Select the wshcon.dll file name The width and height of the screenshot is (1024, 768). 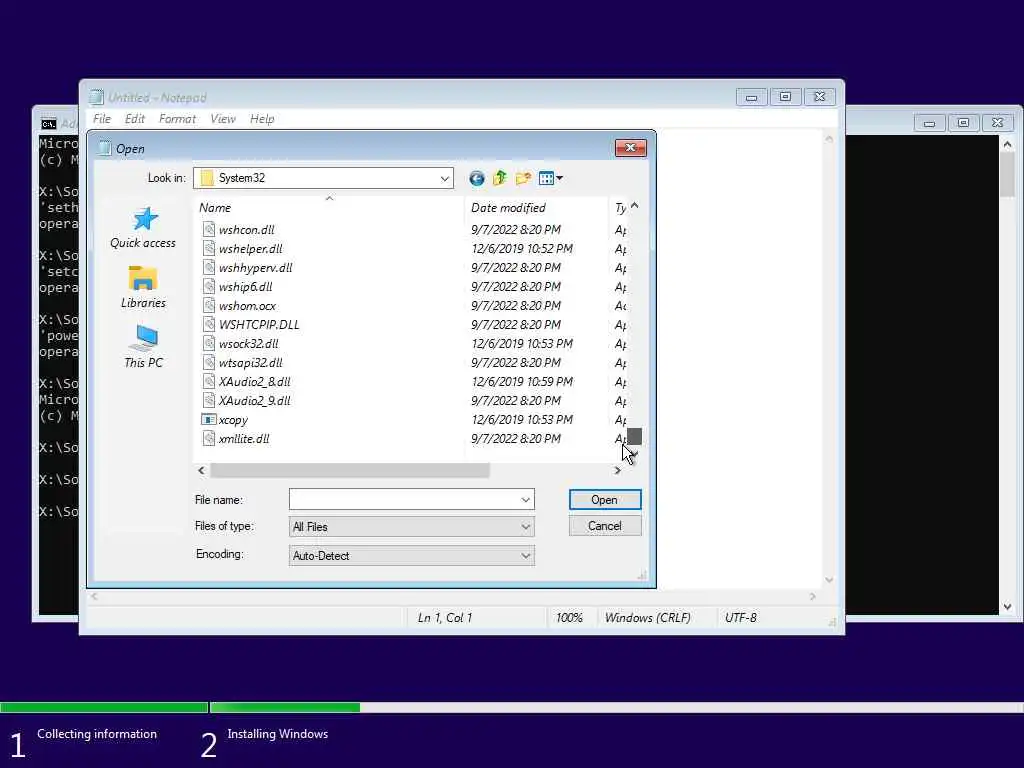247,230
